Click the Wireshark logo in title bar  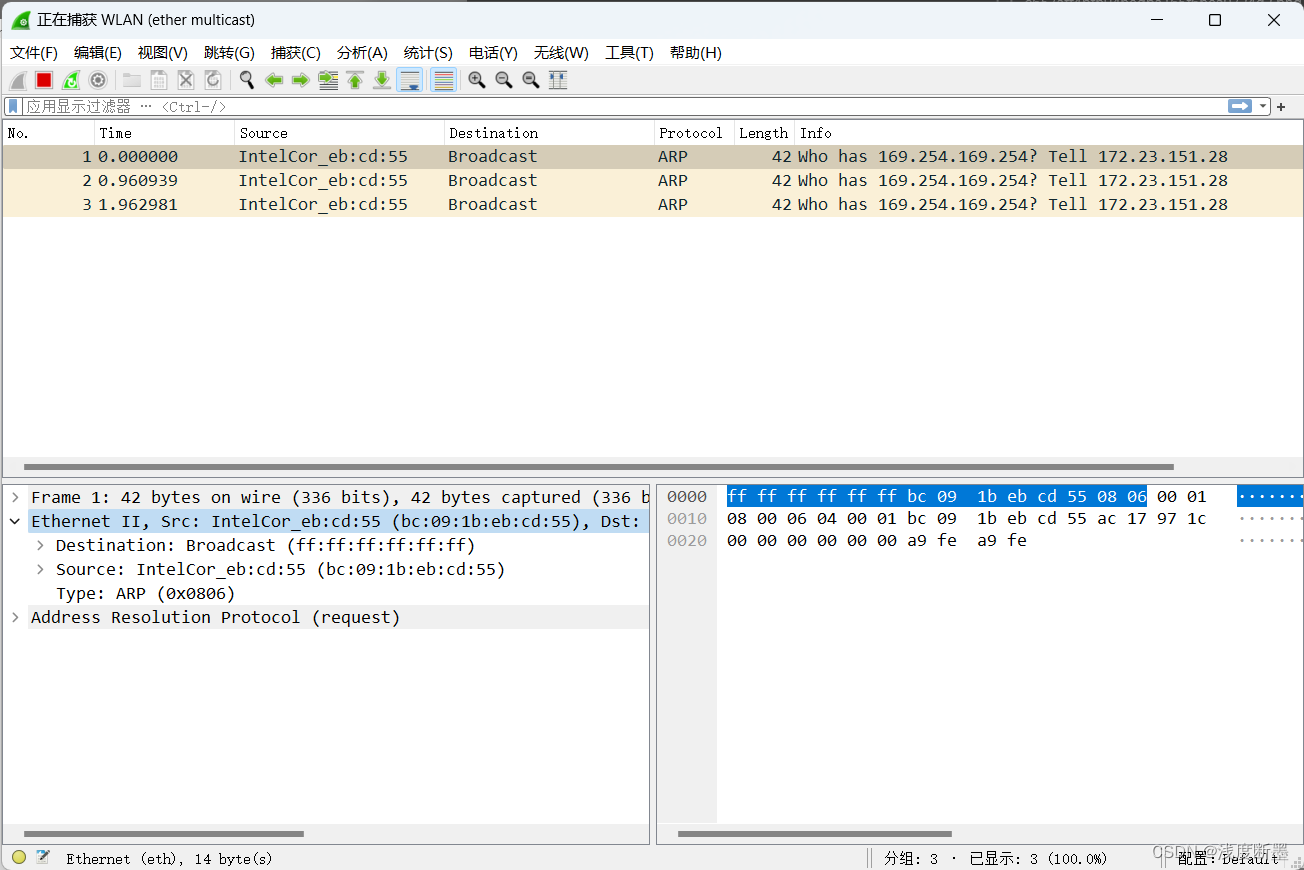pos(20,20)
